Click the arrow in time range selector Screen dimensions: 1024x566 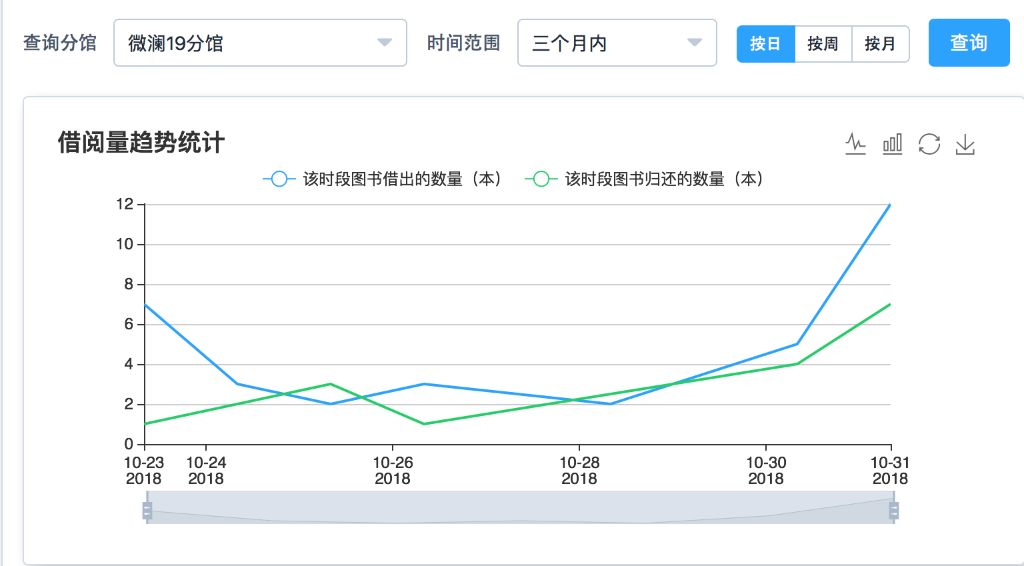pyautogui.click(x=695, y=43)
